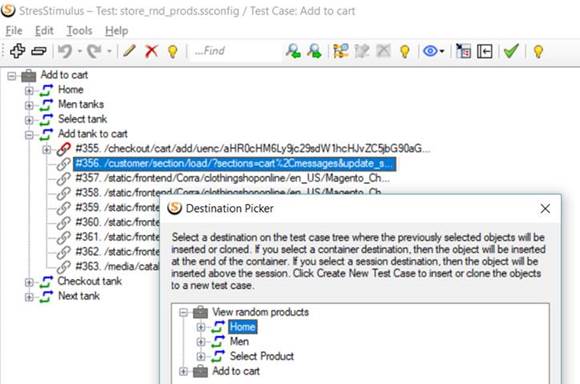Expand the Next tank page node
580x384 pixels.
coord(29,297)
